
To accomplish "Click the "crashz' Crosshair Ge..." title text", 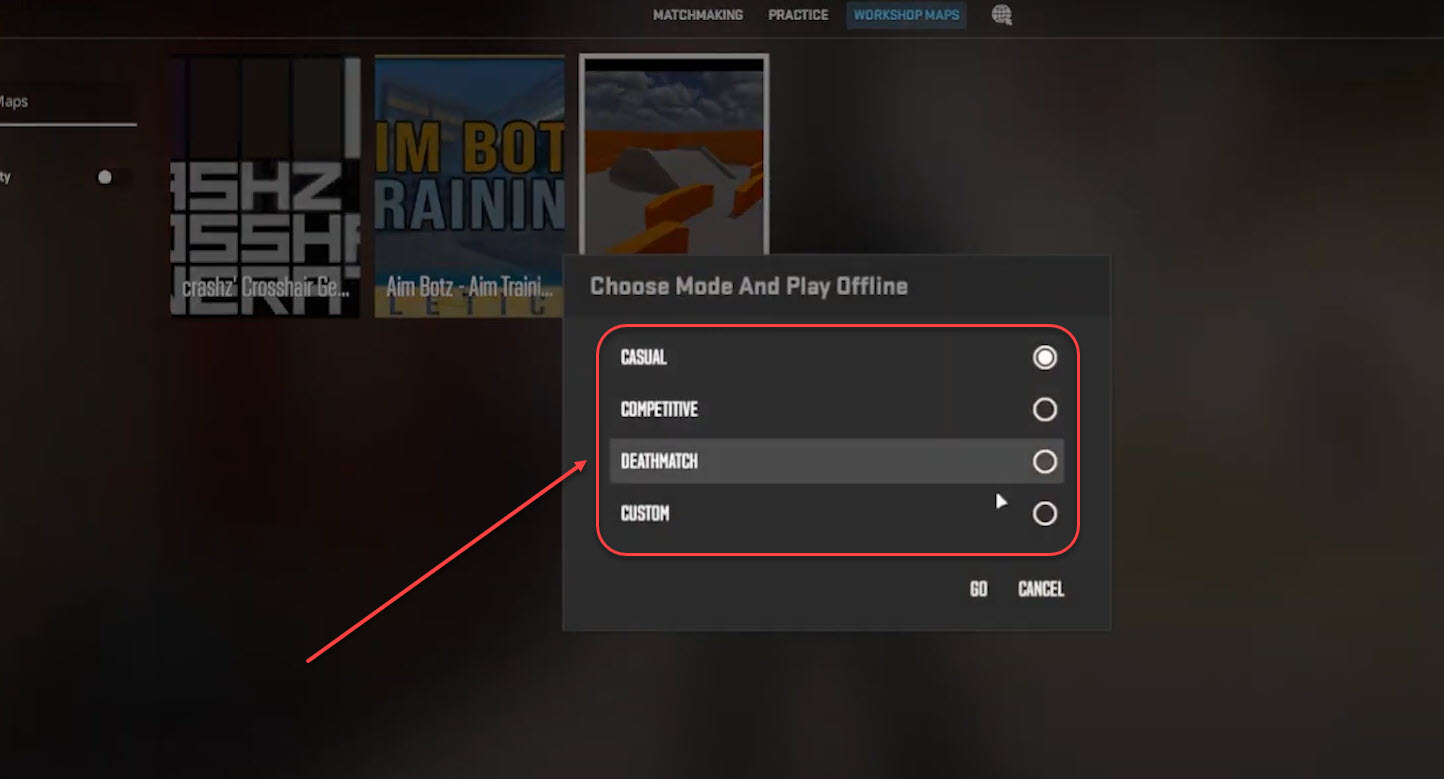I will coord(266,289).
